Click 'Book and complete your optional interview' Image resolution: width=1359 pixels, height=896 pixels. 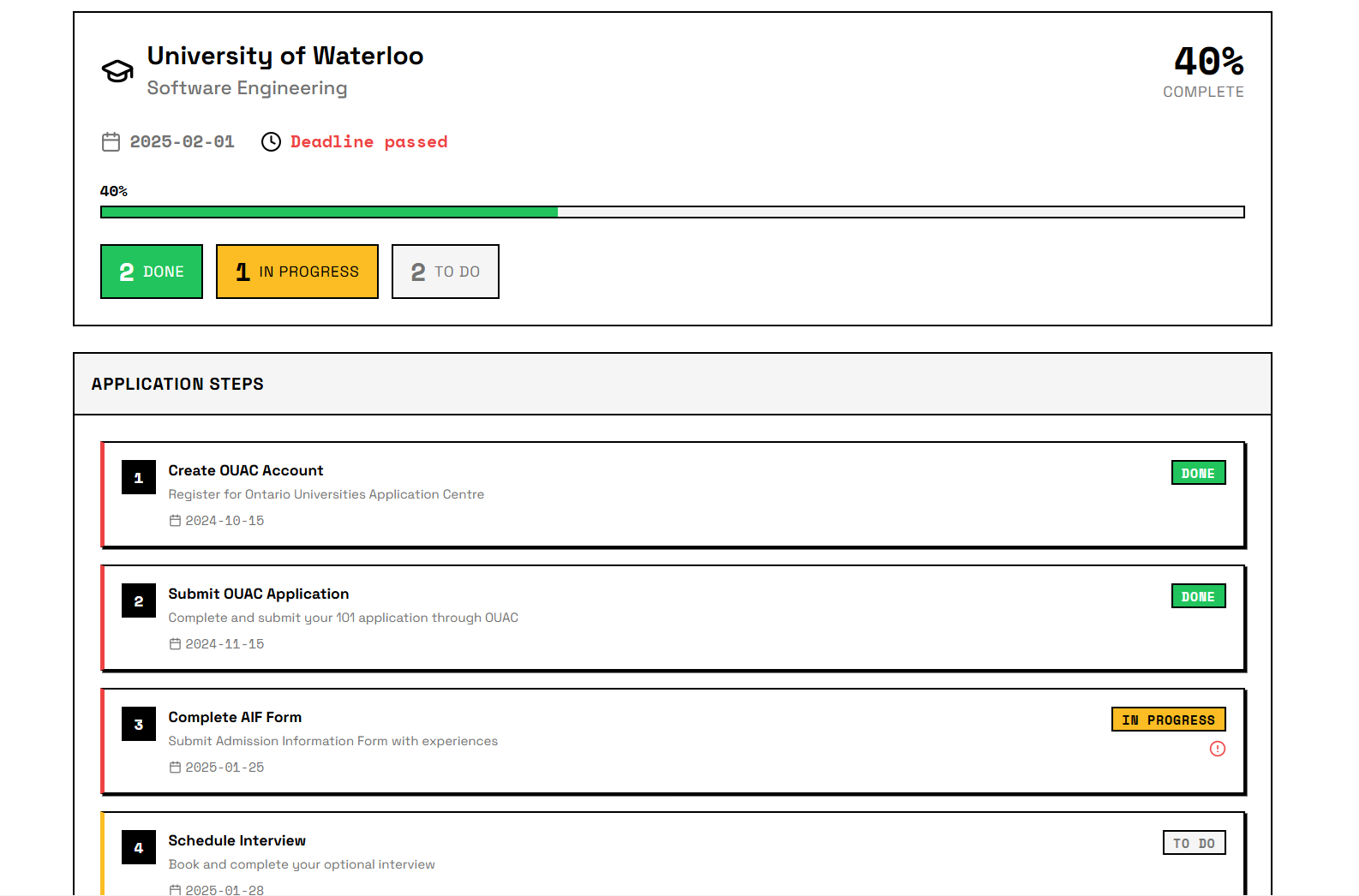(x=302, y=864)
